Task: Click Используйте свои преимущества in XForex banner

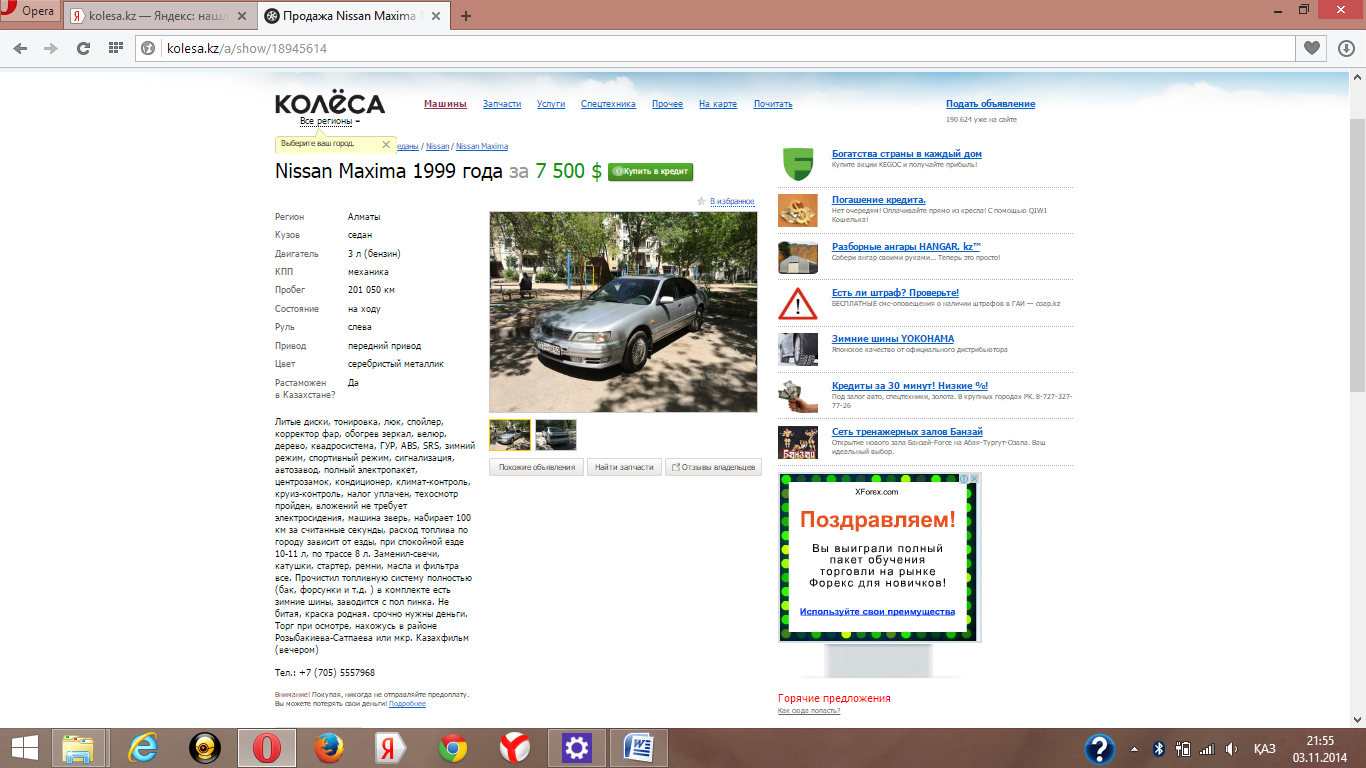Action: point(877,612)
